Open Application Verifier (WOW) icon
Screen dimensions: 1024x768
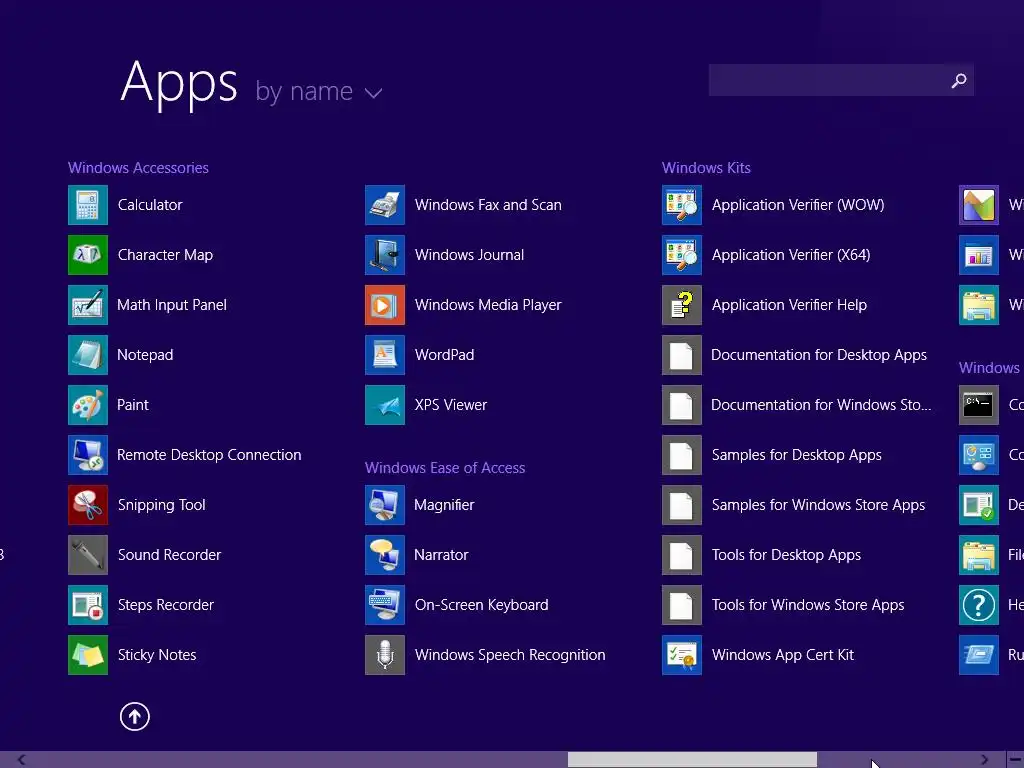[682, 204]
